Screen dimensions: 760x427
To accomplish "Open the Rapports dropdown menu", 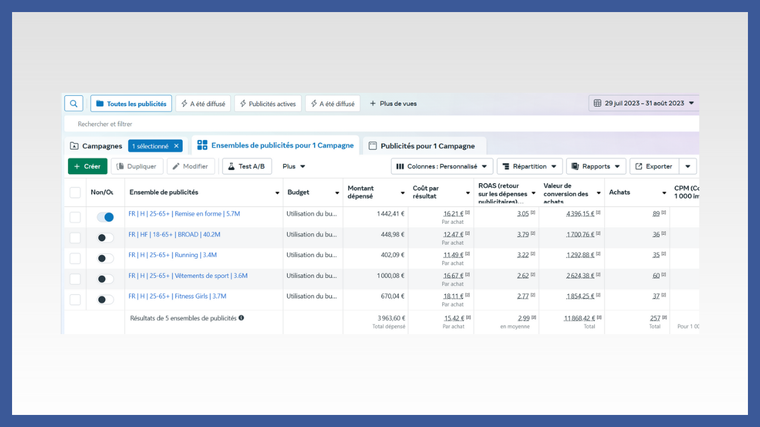I will tap(596, 166).
